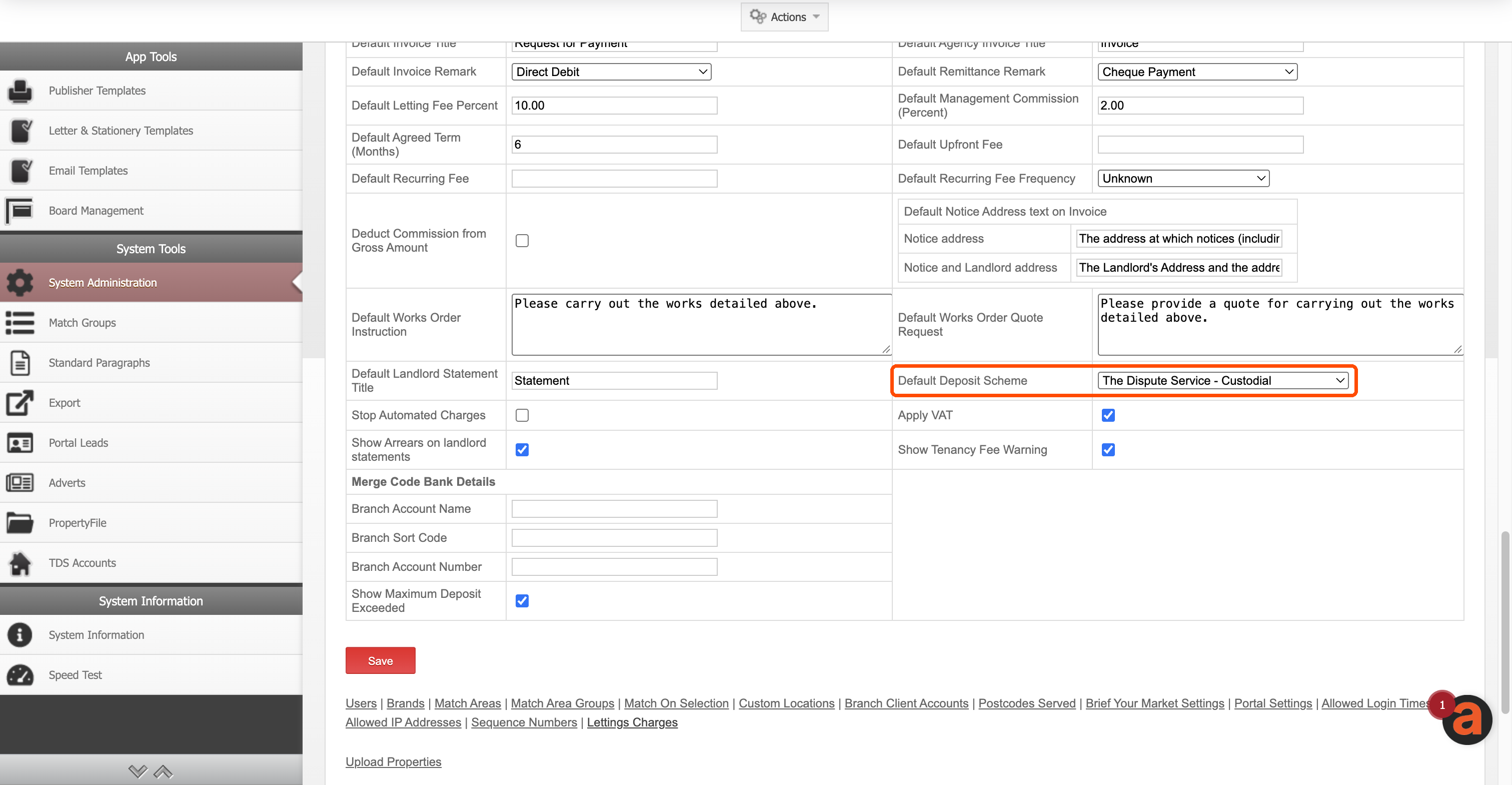Toggle Show Arrears on landlord statements
Screen dimensions: 1512x785
tap(522, 450)
